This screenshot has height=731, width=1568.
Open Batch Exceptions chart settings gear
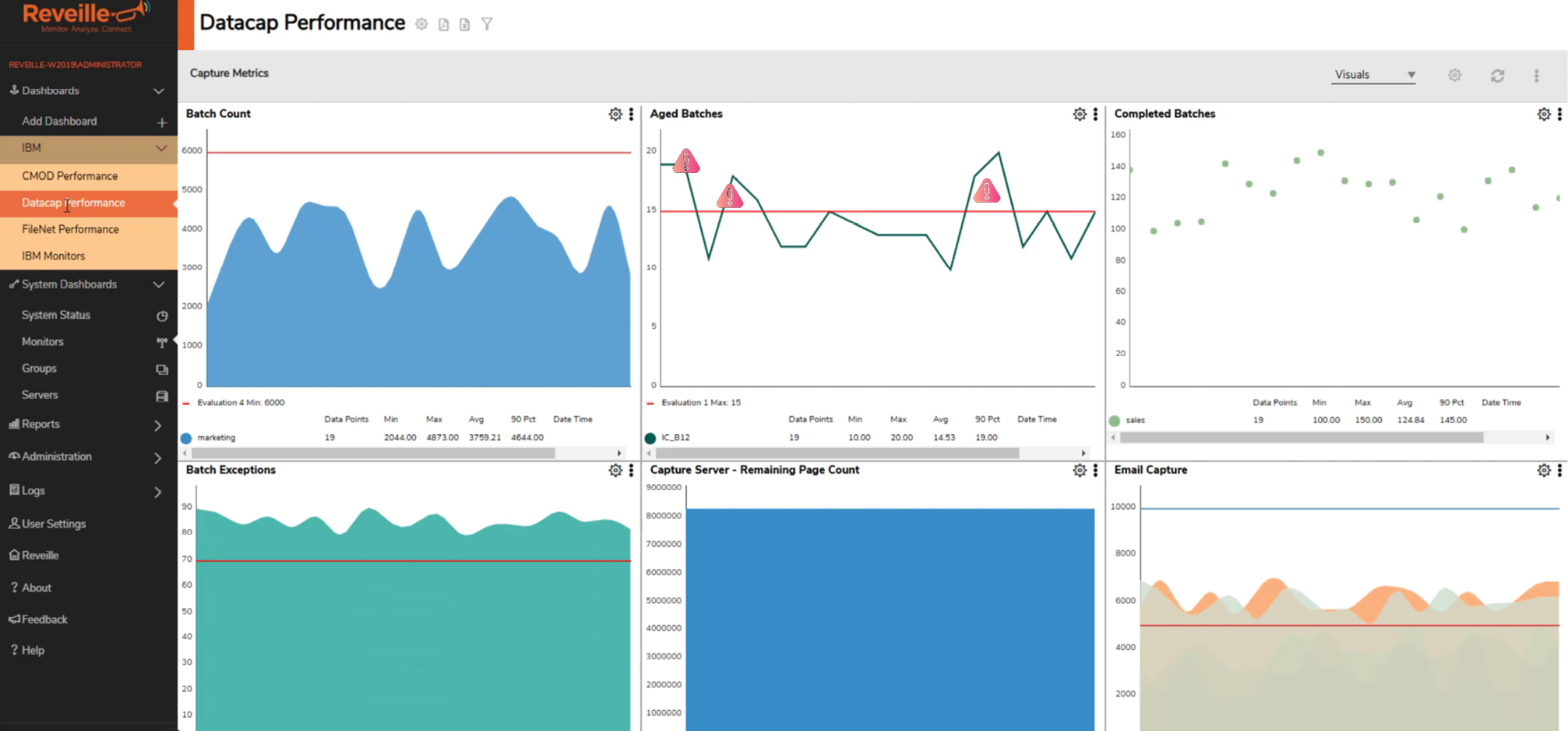pyautogui.click(x=615, y=471)
